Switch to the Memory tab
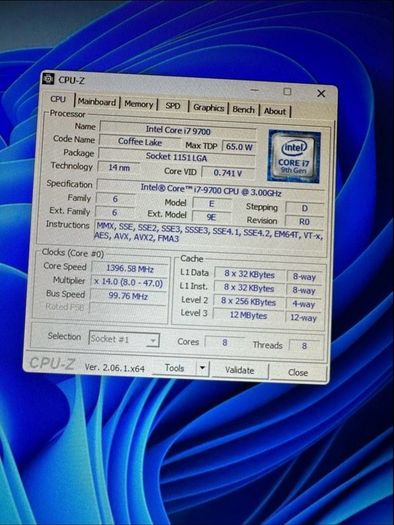 click(139, 104)
